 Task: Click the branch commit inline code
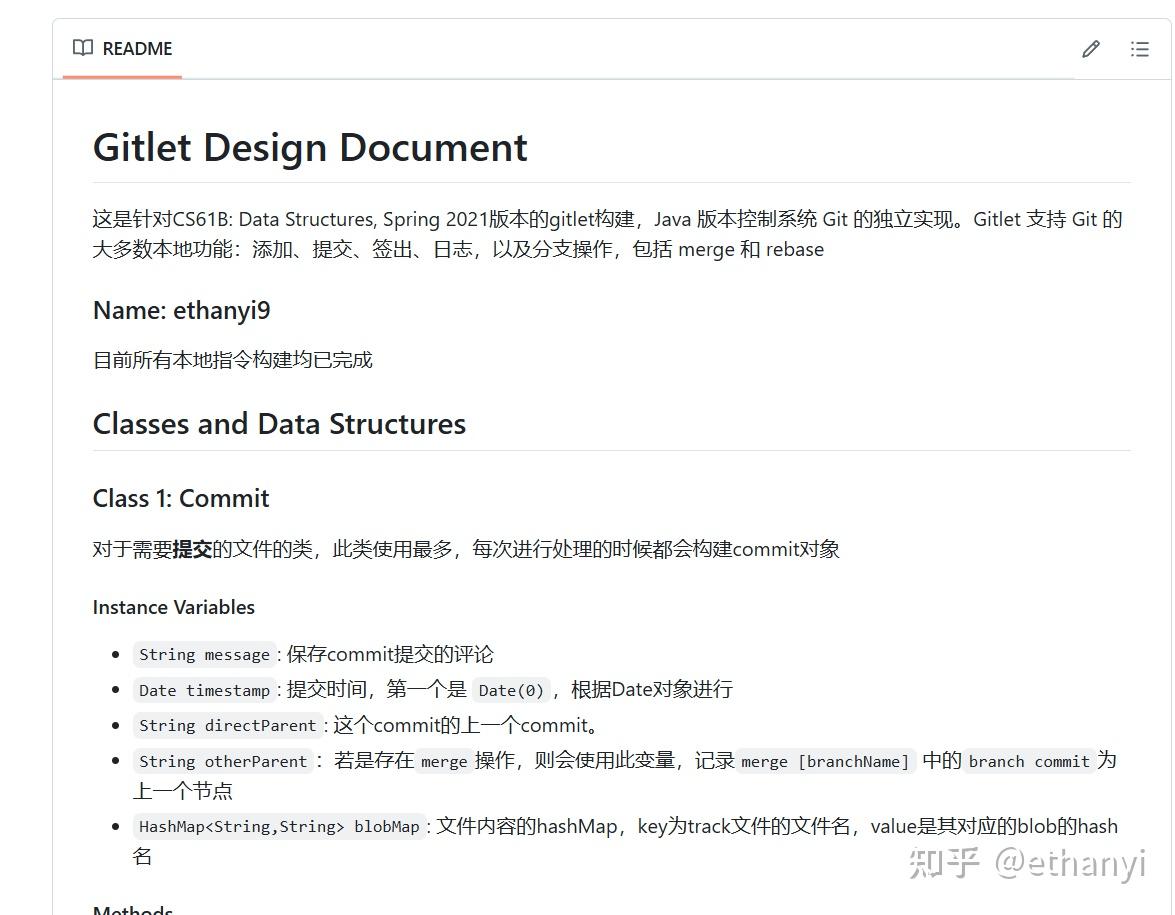click(x=1029, y=761)
